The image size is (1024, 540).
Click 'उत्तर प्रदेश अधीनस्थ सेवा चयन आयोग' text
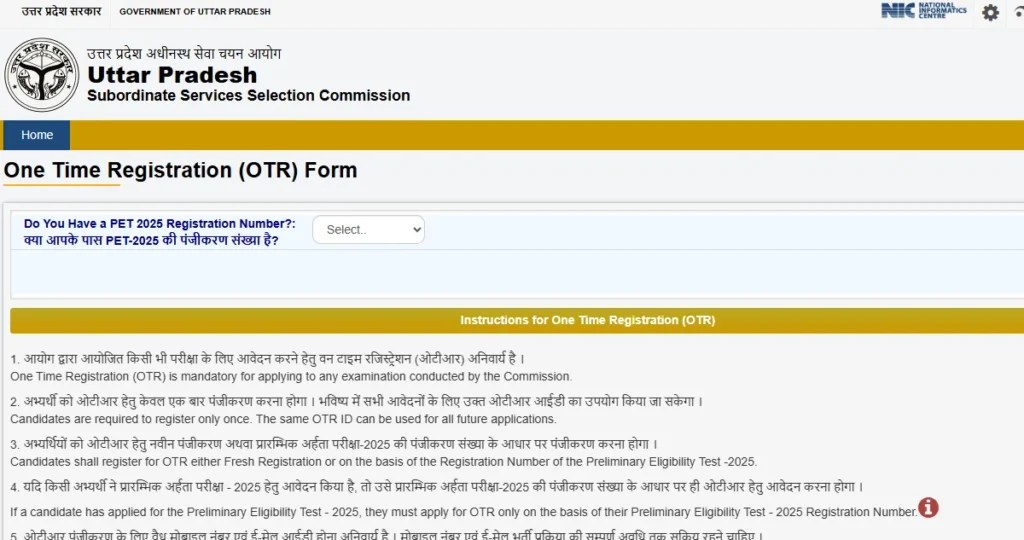click(x=184, y=54)
